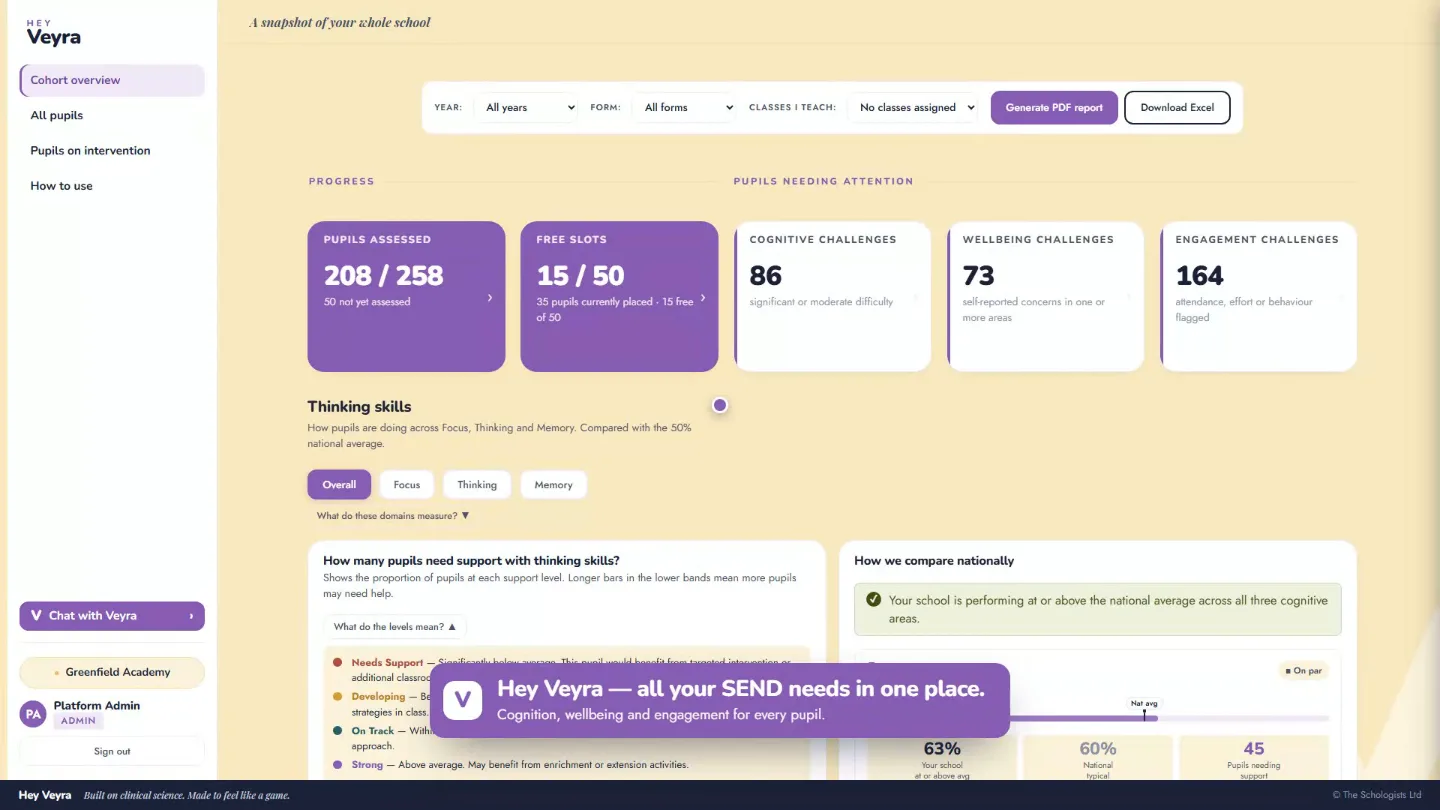Image resolution: width=1440 pixels, height=810 pixels.
Task: Click the white V icon in the banner
Action: [x=463, y=700]
